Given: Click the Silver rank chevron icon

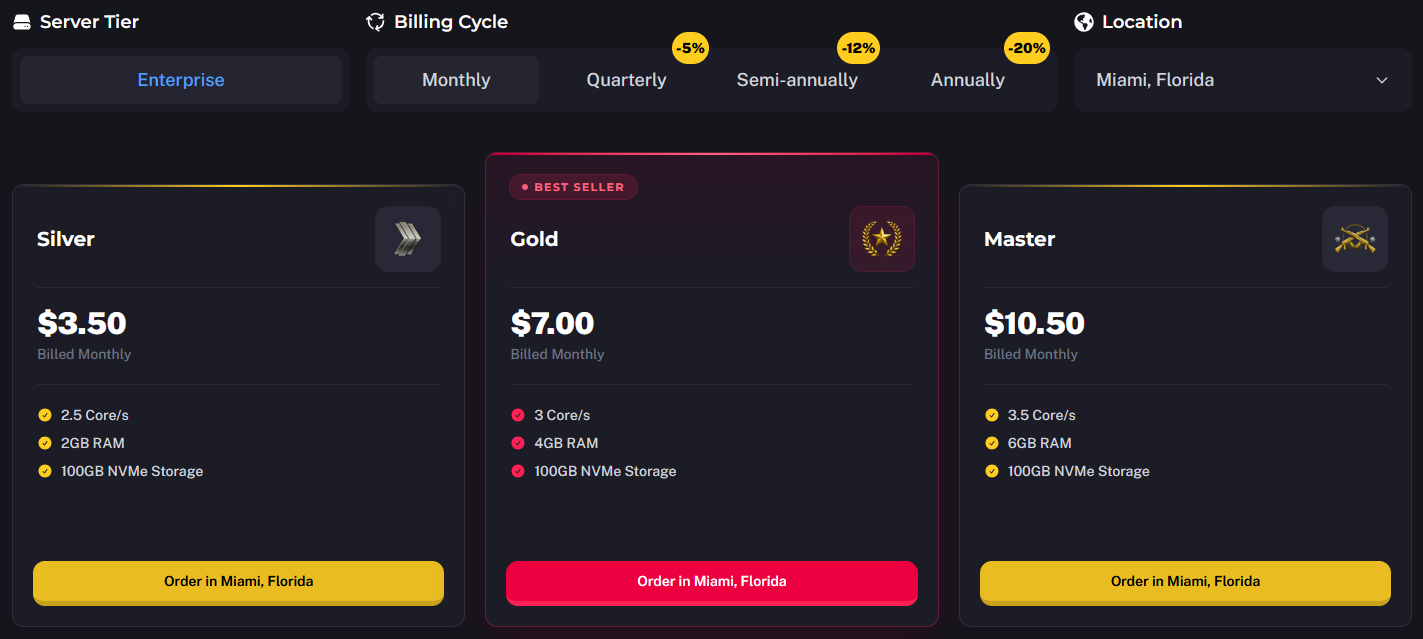Looking at the screenshot, I should coord(407,239).
